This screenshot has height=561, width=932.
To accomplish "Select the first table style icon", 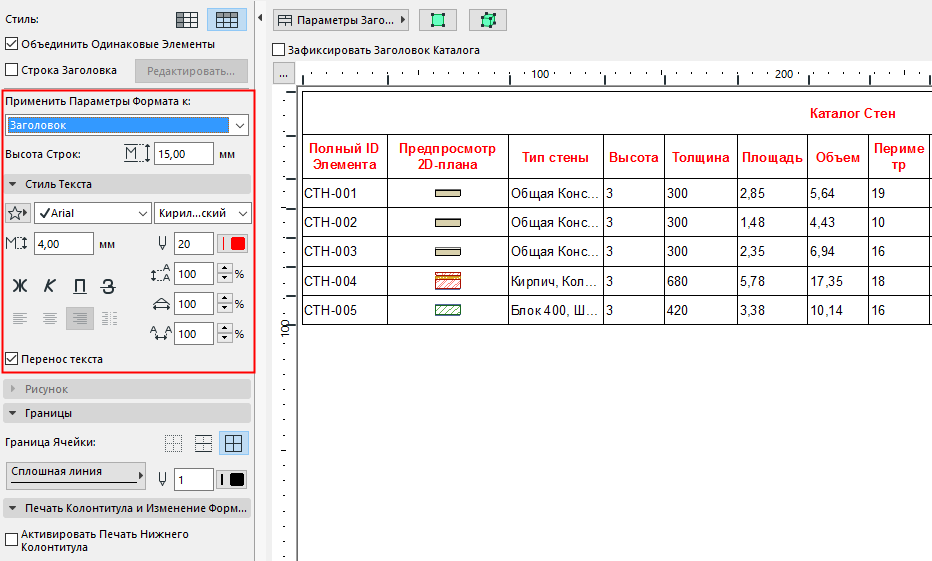I will (x=187, y=20).
